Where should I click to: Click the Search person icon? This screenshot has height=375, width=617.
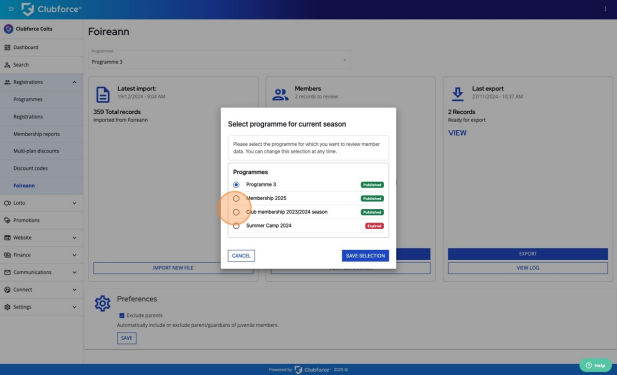coord(7,65)
